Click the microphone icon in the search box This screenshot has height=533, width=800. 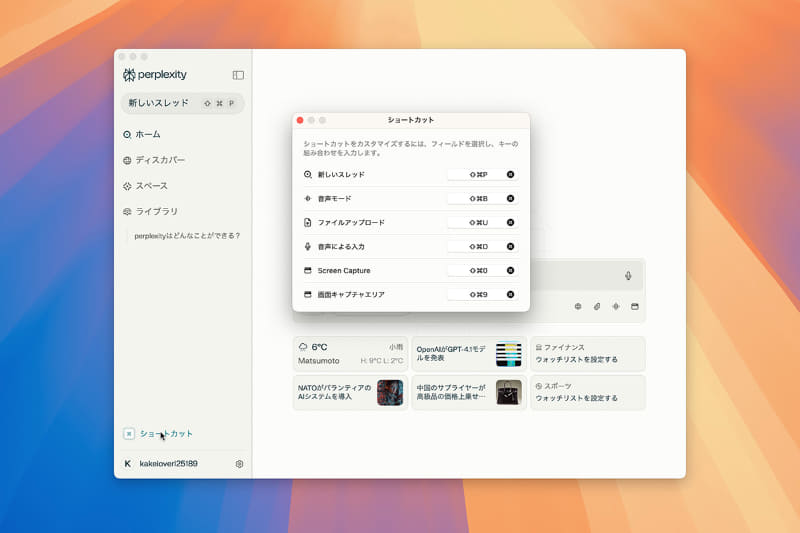[x=628, y=276]
